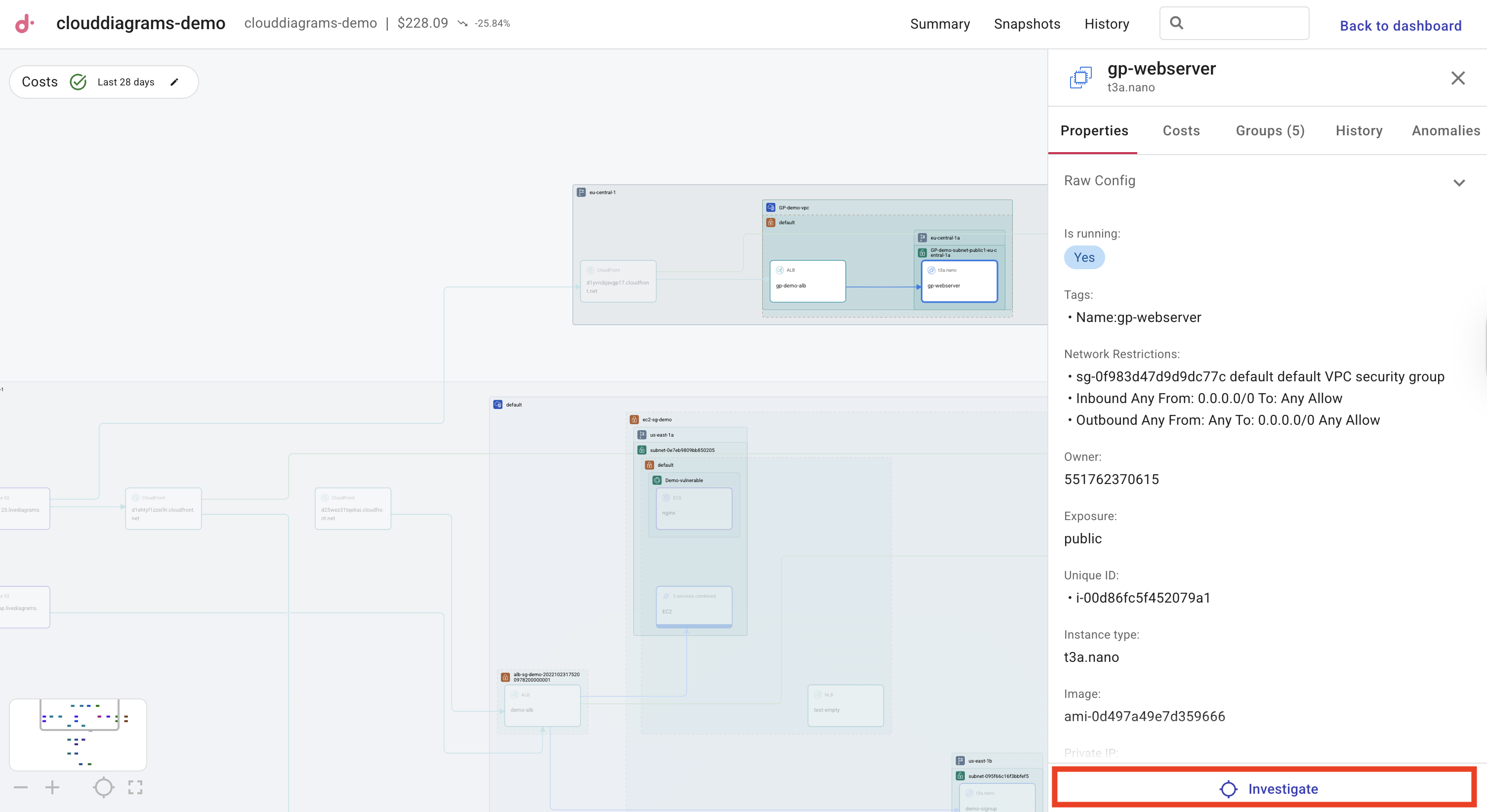
Task: Click the fullscreen expand icon
Action: point(134,787)
